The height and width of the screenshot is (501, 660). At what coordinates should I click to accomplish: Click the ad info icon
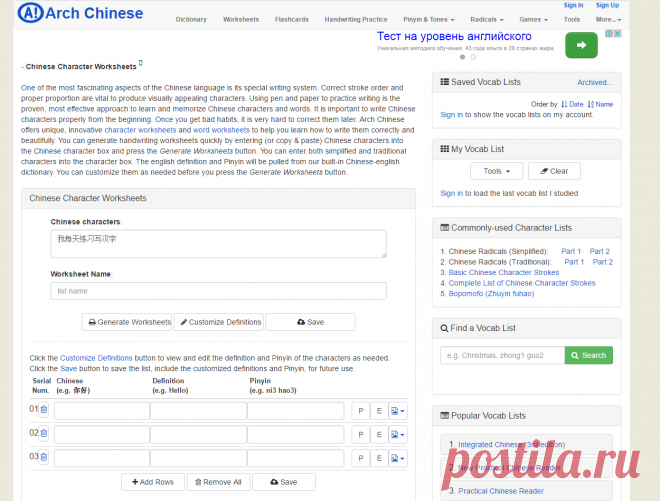pos(609,34)
